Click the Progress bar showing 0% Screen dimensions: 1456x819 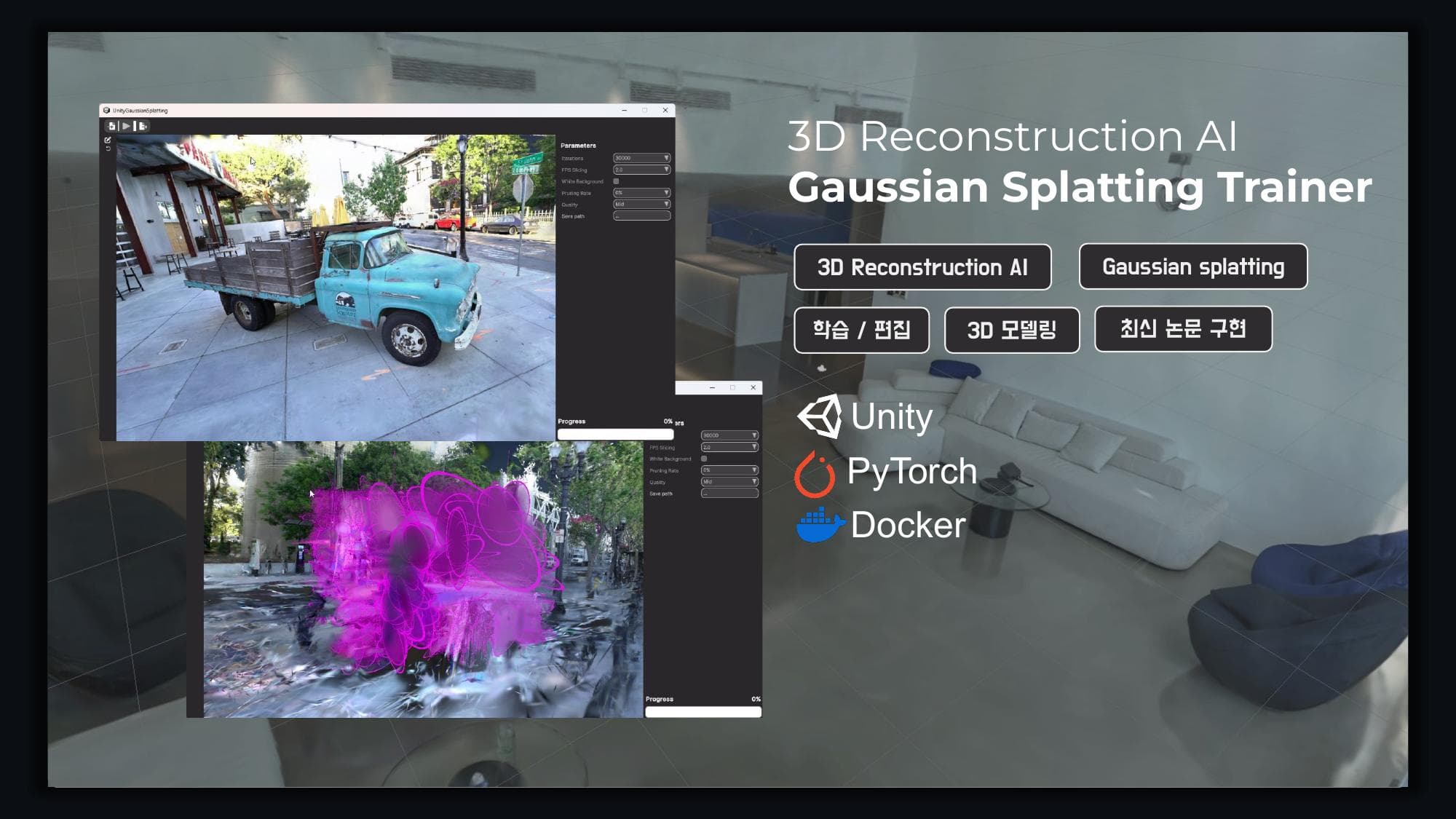(x=616, y=433)
